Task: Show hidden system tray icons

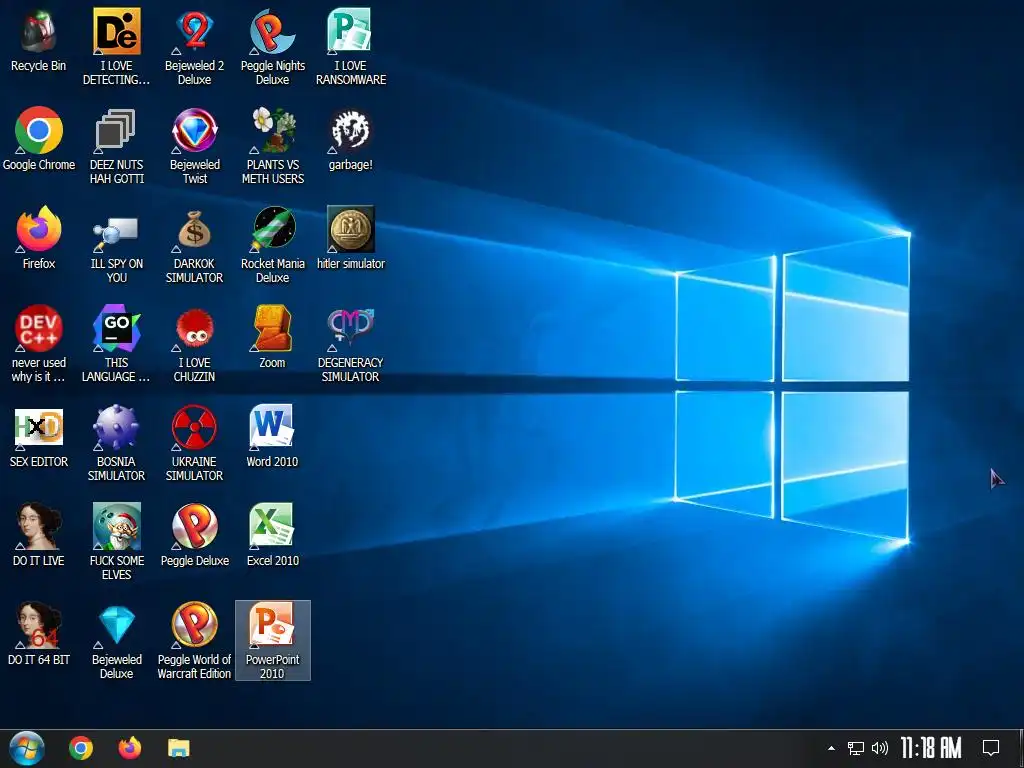Action: click(x=831, y=748)
